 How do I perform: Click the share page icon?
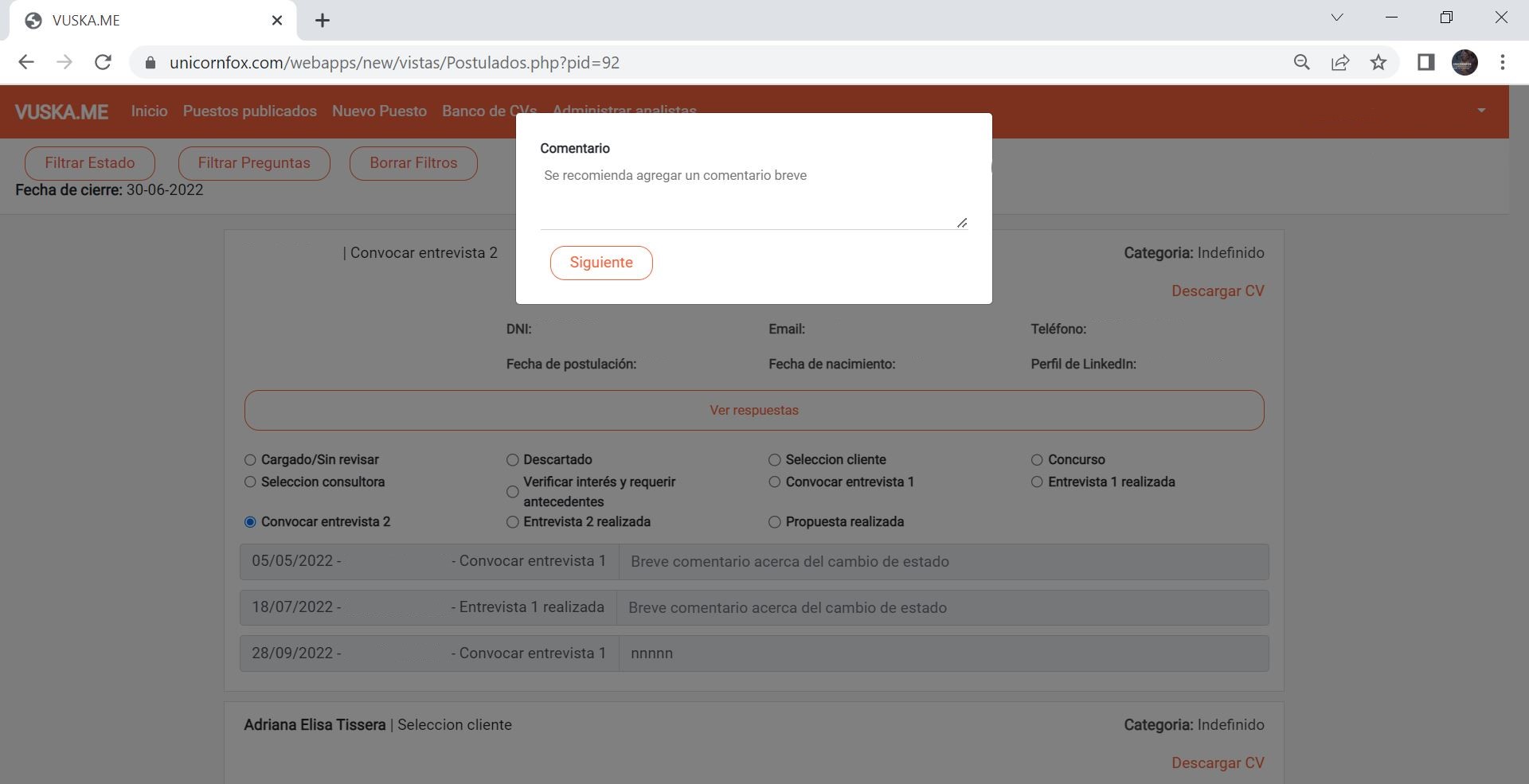(x=1340, y=62)
